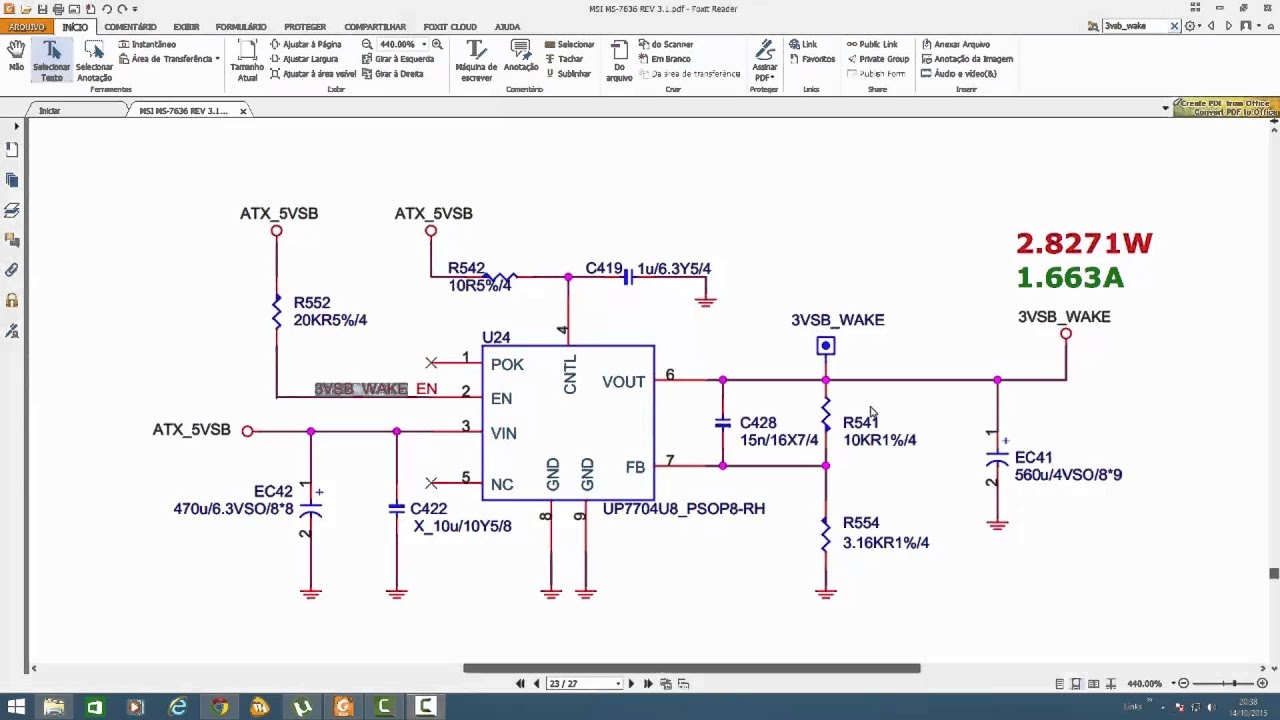
Task: Switch to the COMPARTILHAR ribbon tab
Action: click(375, 27)
